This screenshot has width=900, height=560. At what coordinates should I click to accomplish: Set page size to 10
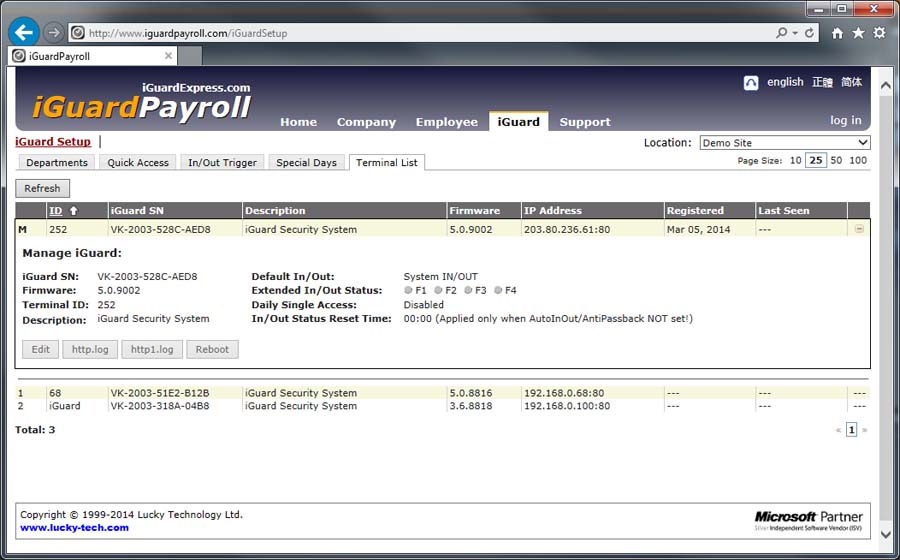tap(795, 161)
